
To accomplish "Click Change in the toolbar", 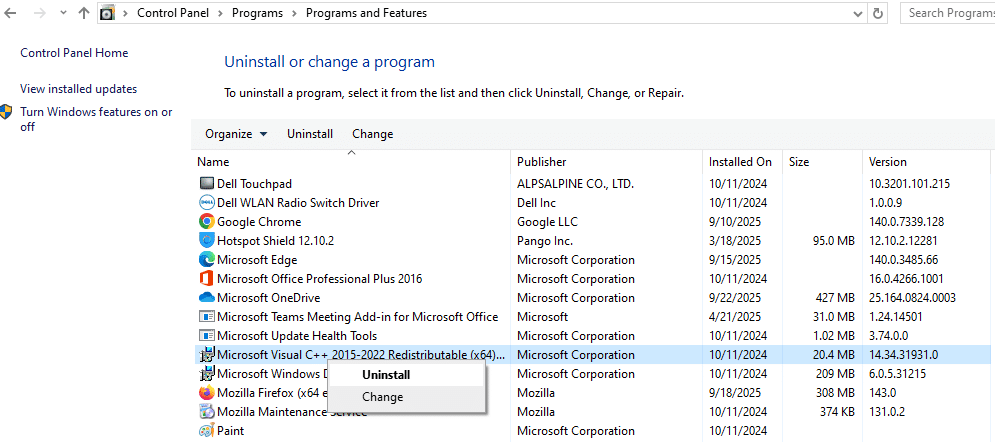I will pos(372,134).
